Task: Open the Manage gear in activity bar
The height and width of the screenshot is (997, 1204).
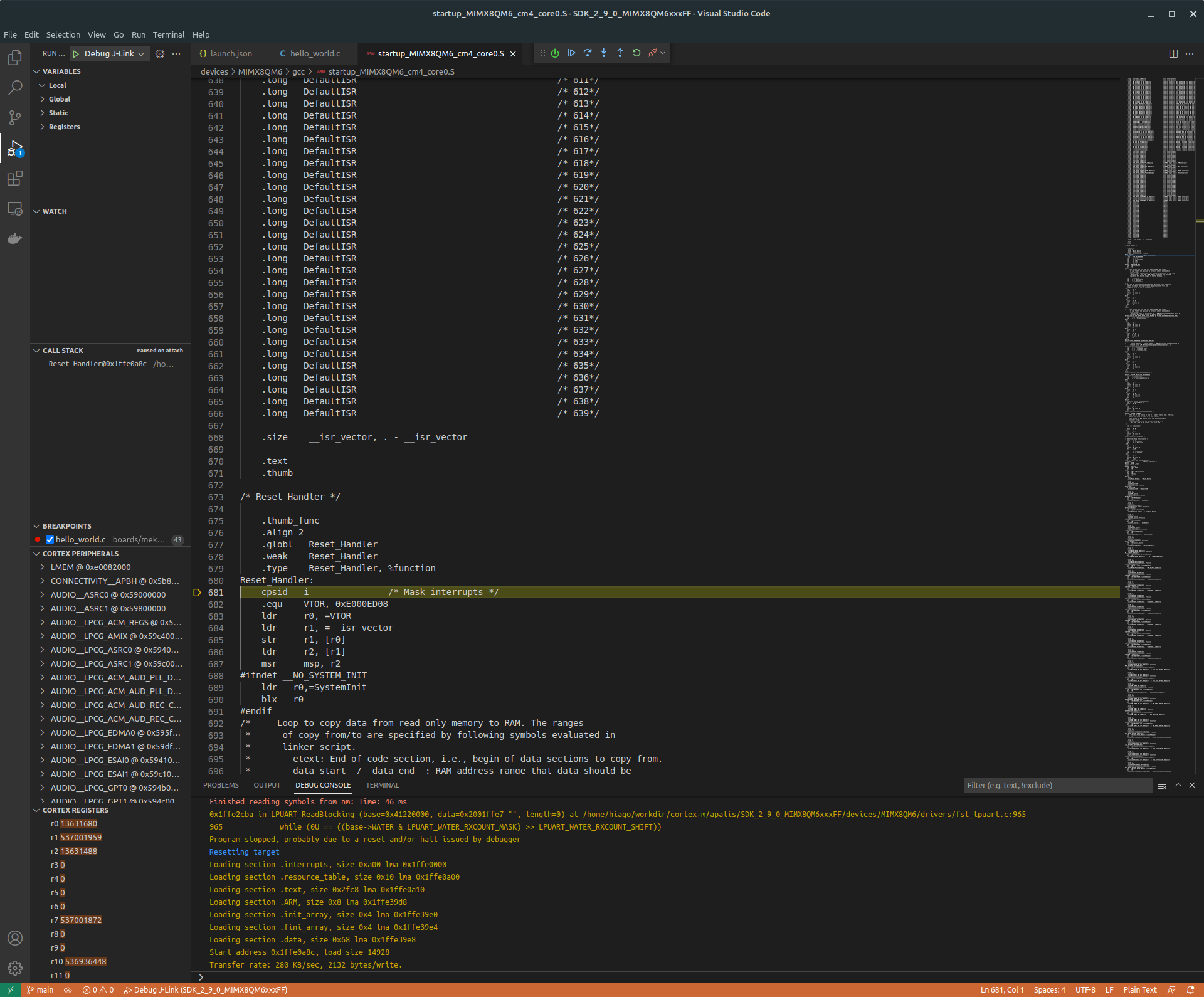Action: tap(15, 968)
